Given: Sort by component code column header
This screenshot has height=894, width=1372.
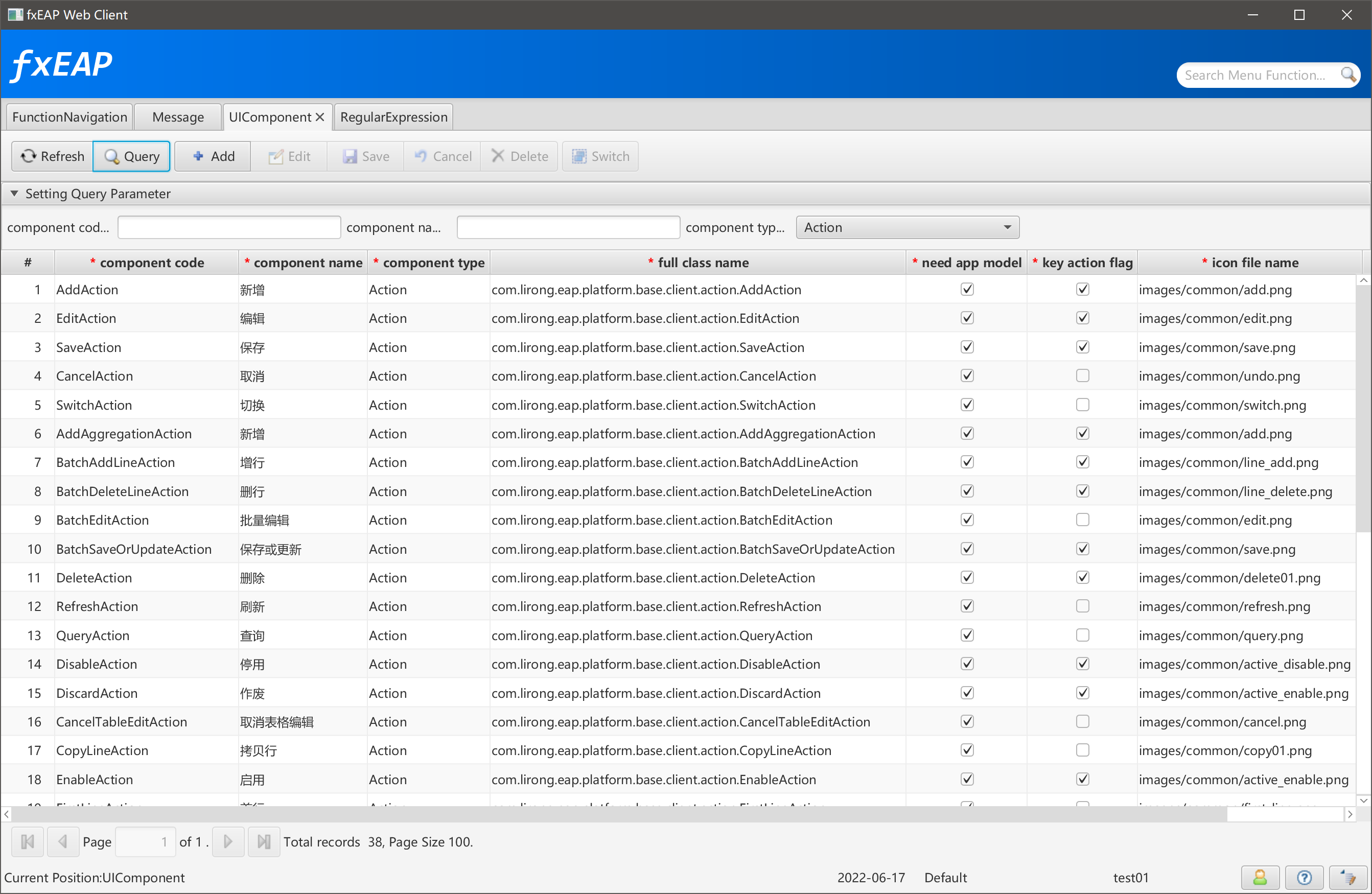Looking at the screenshot, I should tap(147, 262).
